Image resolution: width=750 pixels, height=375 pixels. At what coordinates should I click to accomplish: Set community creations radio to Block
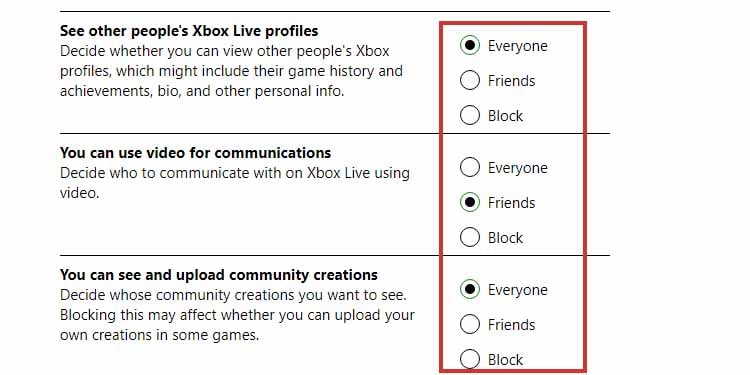coord(470,359)
